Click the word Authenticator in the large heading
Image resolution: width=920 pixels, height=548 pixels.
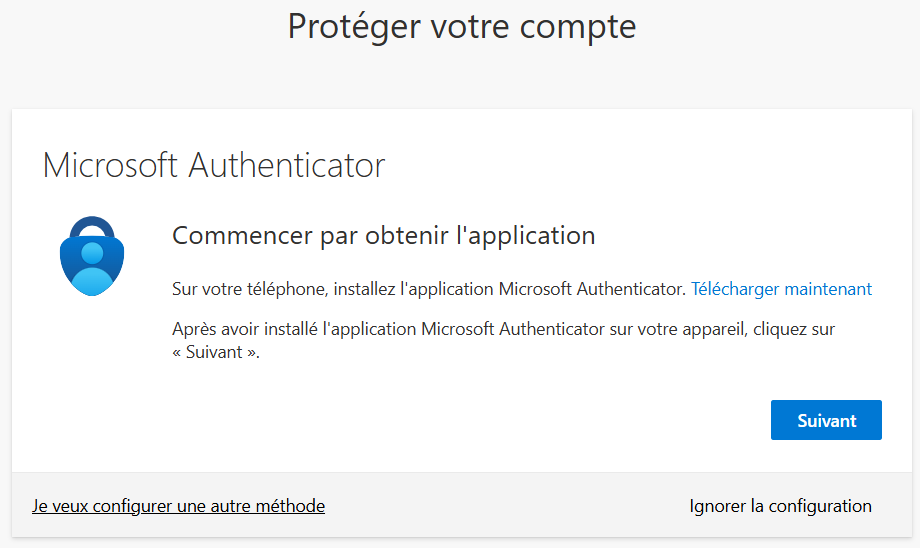(287, 165)
